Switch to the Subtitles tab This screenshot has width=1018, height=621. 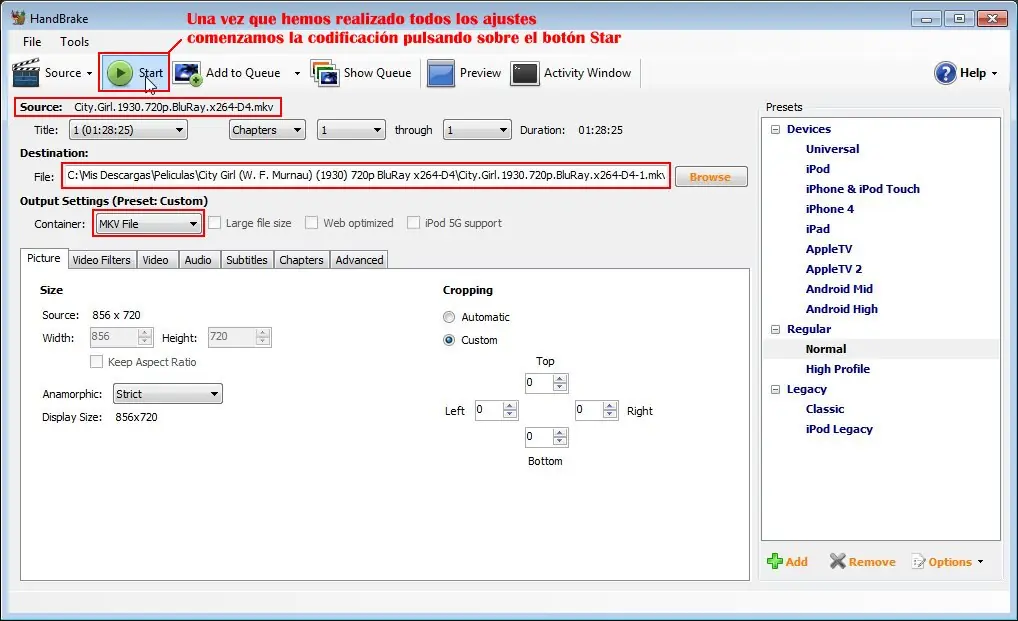(247, 260)
